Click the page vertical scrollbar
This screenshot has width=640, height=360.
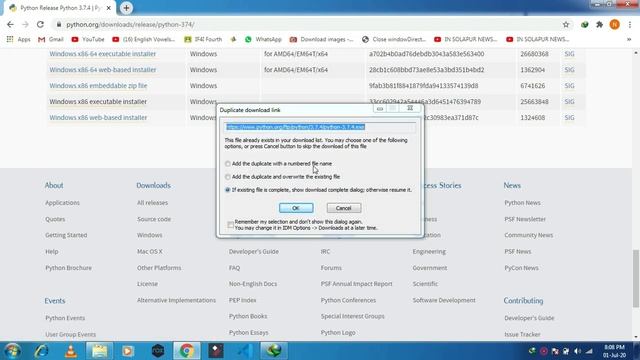(636, 279)
